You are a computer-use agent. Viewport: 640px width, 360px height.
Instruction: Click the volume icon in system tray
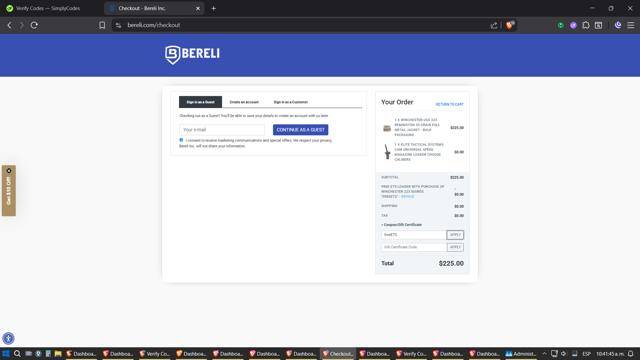(564, 353)
